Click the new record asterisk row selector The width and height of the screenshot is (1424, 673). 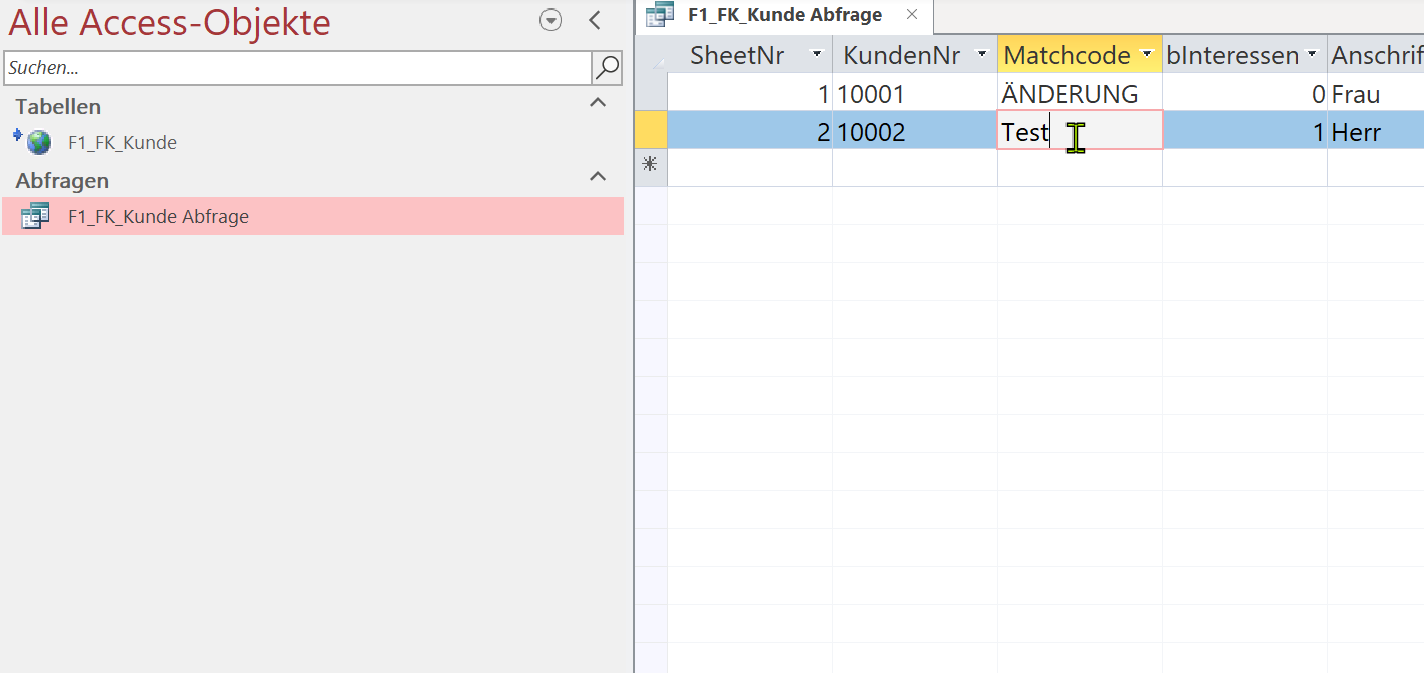click(x=650, y=165)
